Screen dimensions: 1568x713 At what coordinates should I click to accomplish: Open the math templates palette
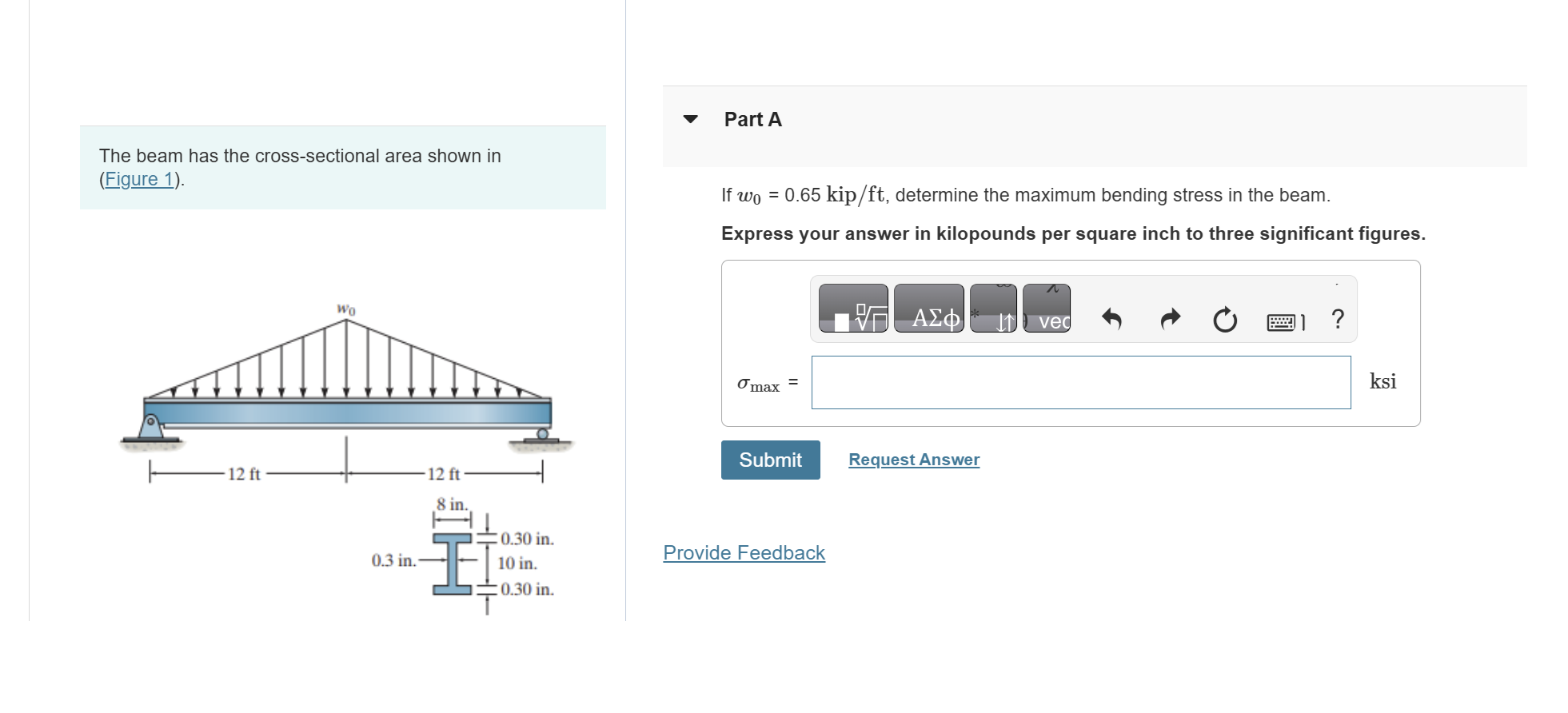coord(856,312)
